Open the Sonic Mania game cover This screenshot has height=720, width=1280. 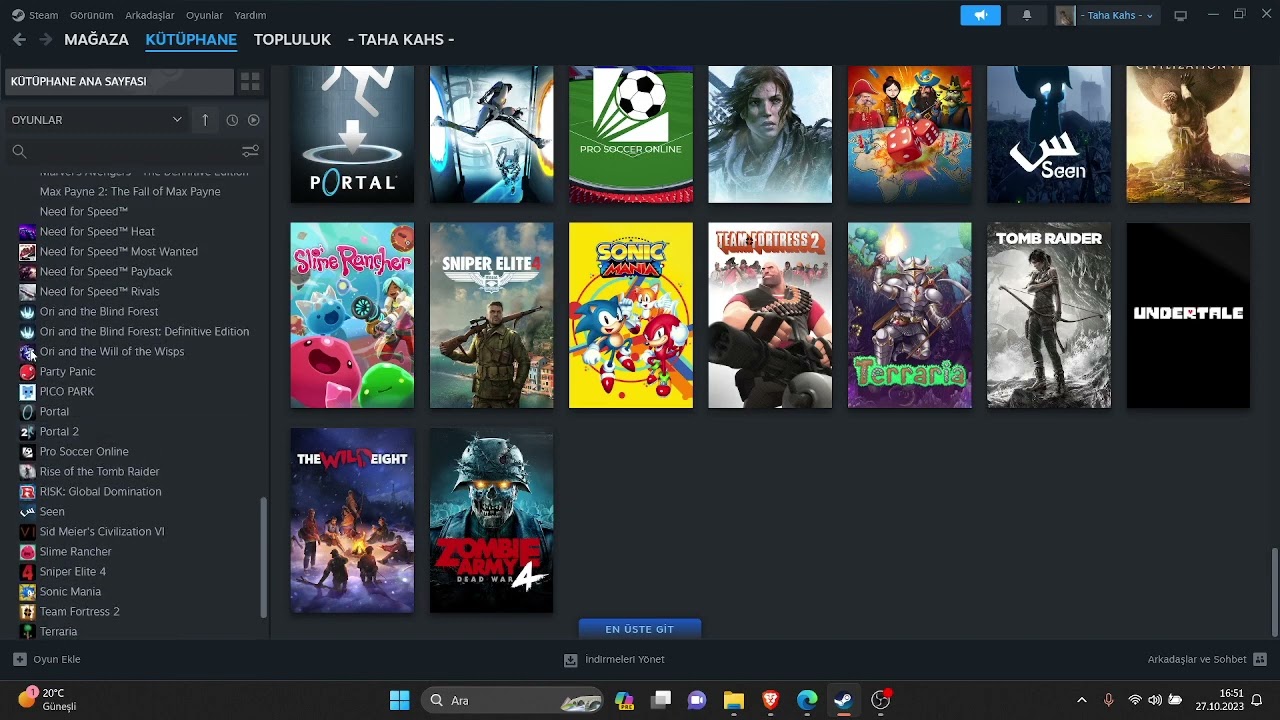[630, 315]
